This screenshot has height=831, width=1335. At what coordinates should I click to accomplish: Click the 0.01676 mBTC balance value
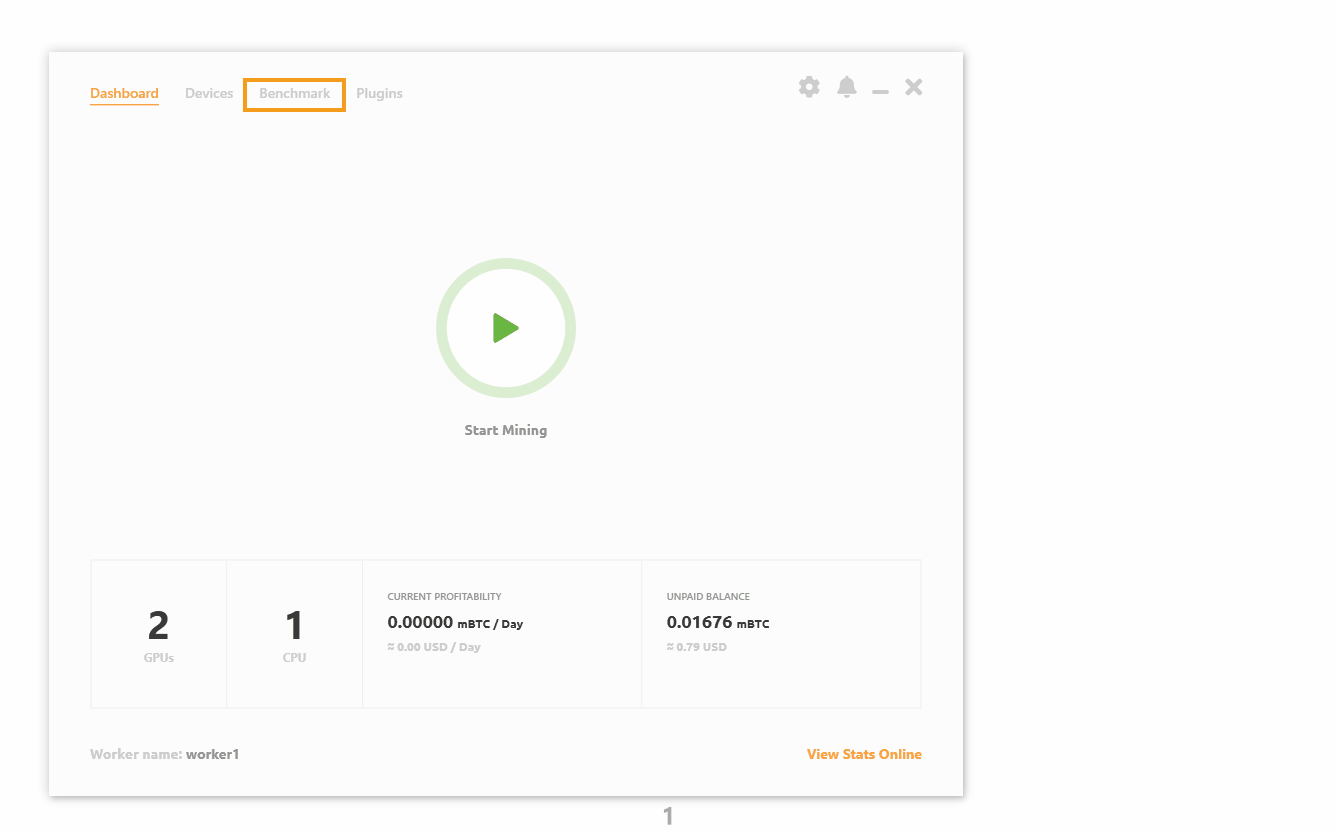pyautogui.click(x=717, y=622)
